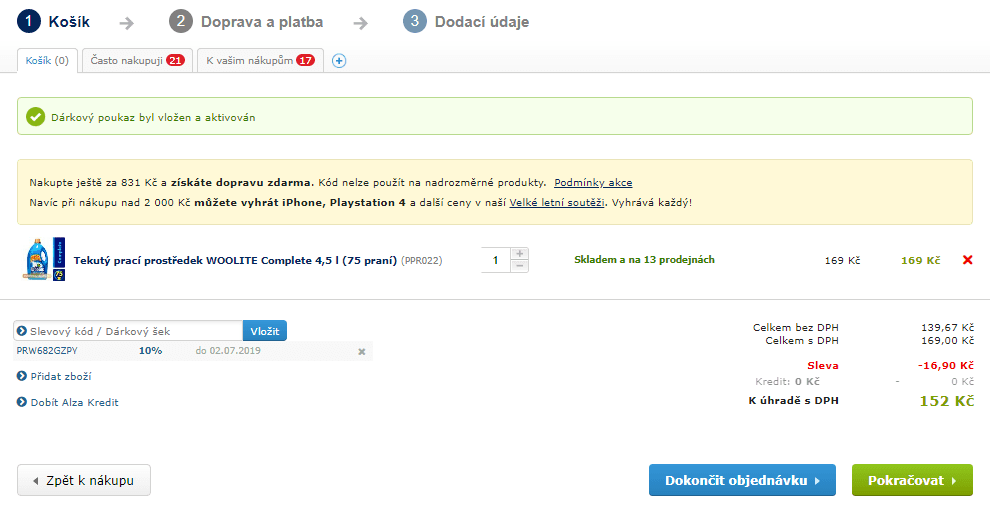The height and width of the screenshot is (509, 990).
Task: Open the Často nakupuji tab
Action: [137, 61]
